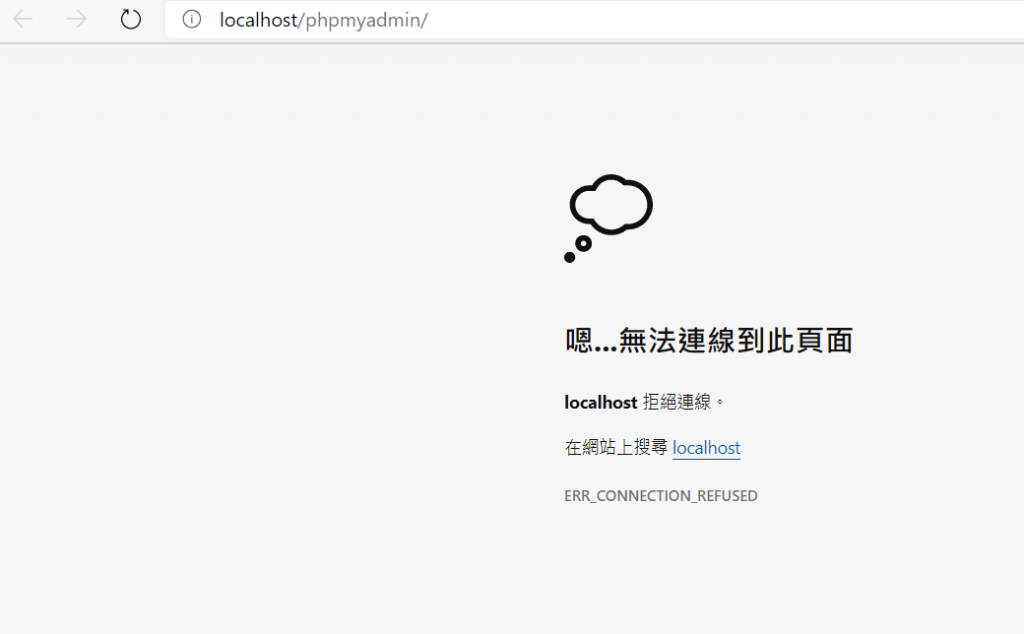Click 頁面 at the end of the heading
Viewport: 1024px width, 634px height.
click(x=824, y=341)
